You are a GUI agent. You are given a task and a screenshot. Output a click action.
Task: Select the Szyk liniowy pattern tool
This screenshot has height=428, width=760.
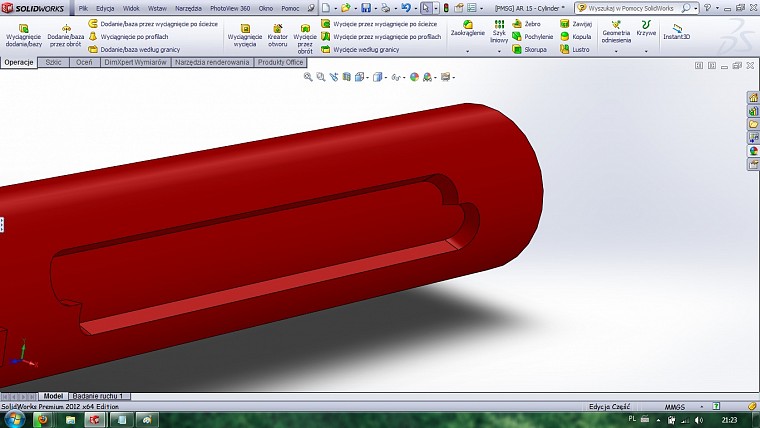pyautogui.click(x=499, y=32)
